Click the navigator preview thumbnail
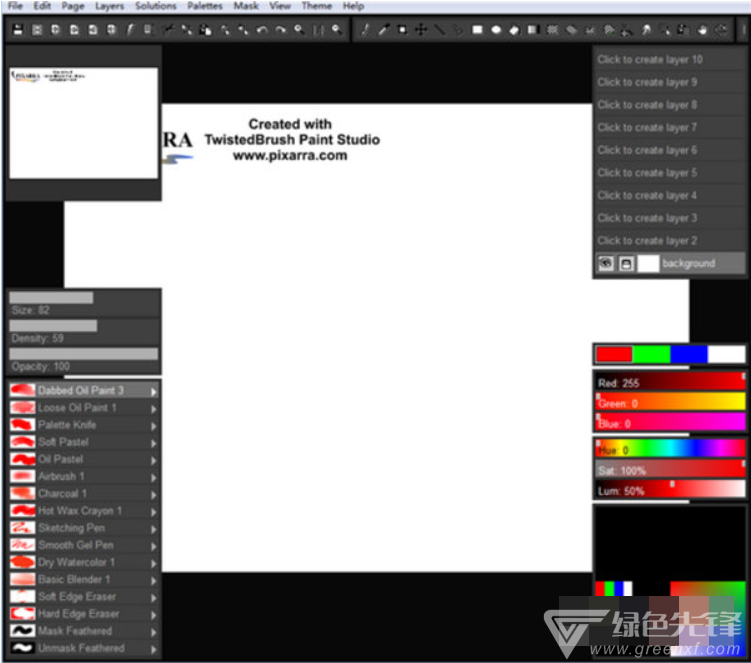This screenshot has height=663, width=751. (x=84, y=123)
